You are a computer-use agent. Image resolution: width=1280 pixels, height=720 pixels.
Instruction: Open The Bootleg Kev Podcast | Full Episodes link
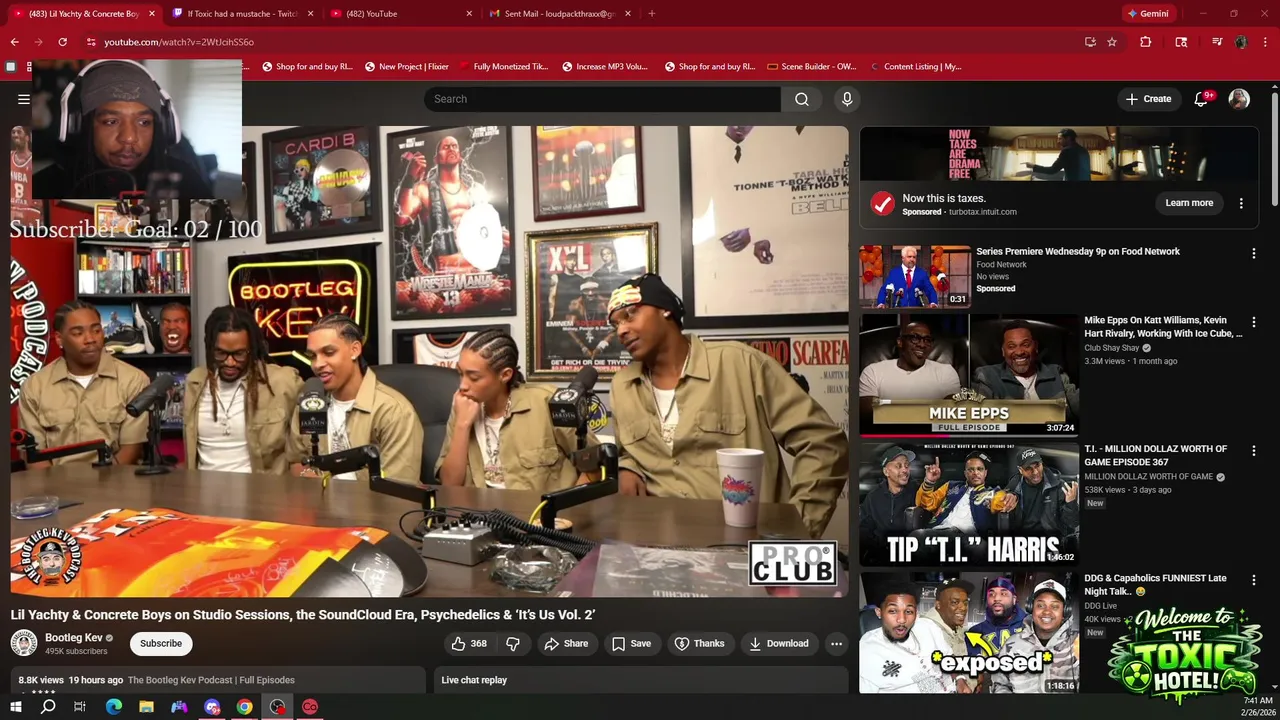click(x=211, y=680)
